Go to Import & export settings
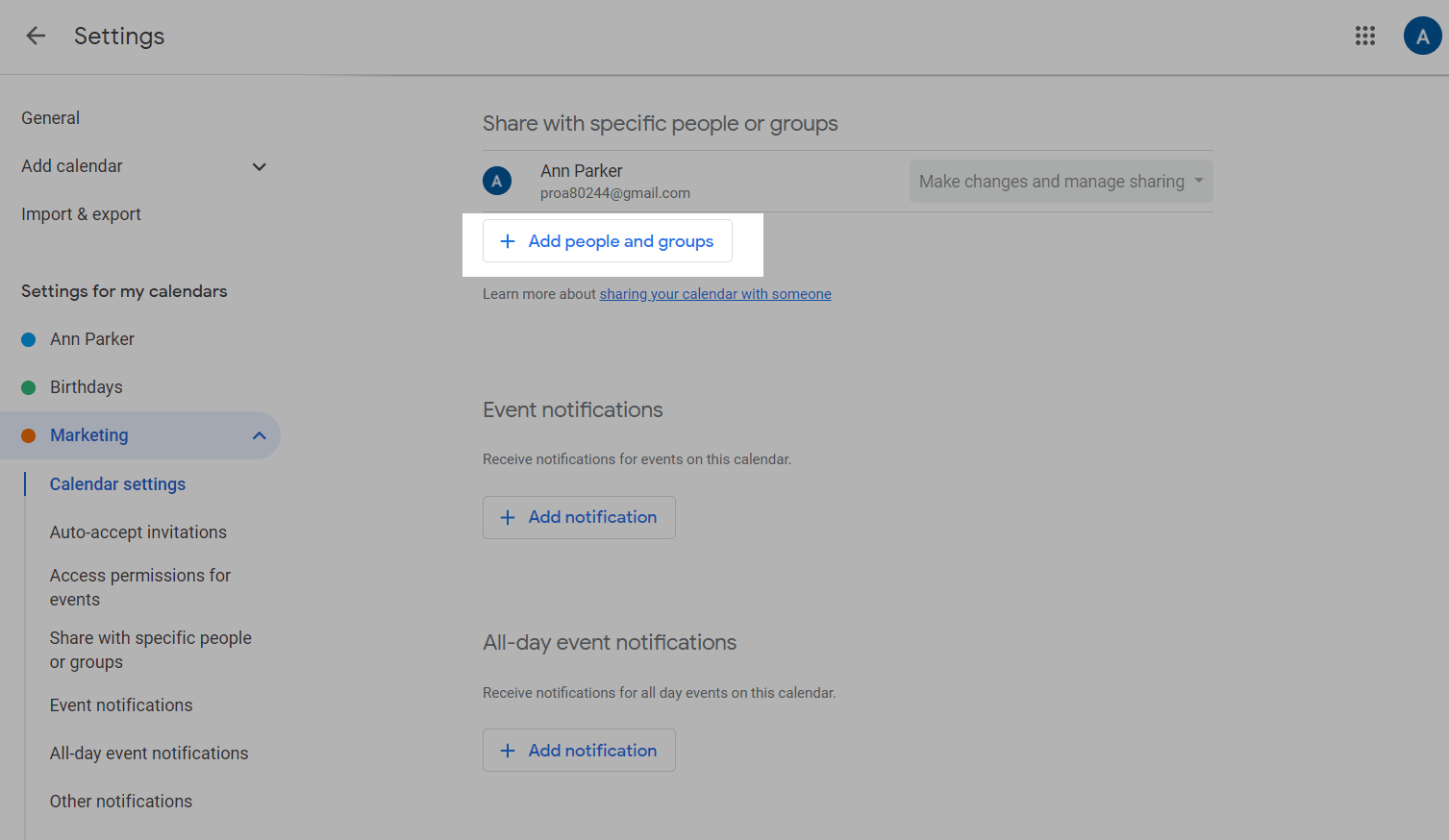 [x=82, y=214]
